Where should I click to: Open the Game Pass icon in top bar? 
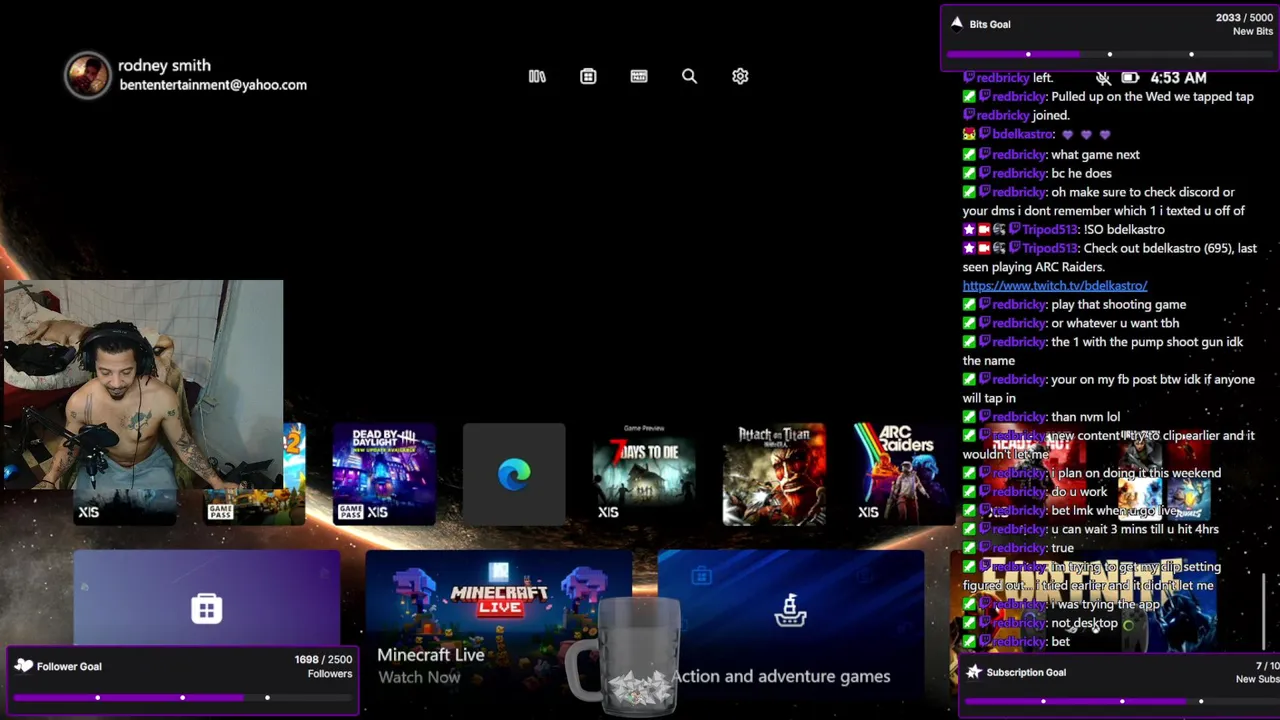pos(639,76)
